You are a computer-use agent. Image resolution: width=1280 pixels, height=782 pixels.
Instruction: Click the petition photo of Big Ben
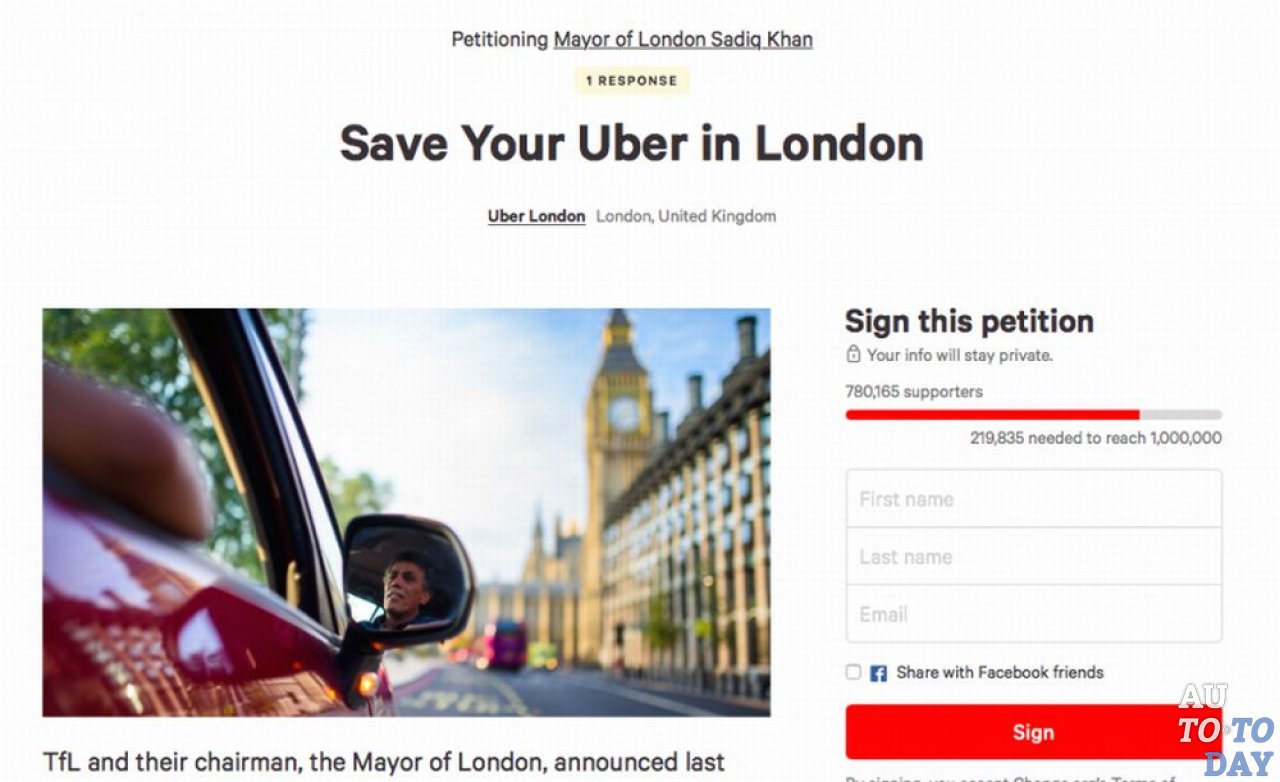[406, 512]
